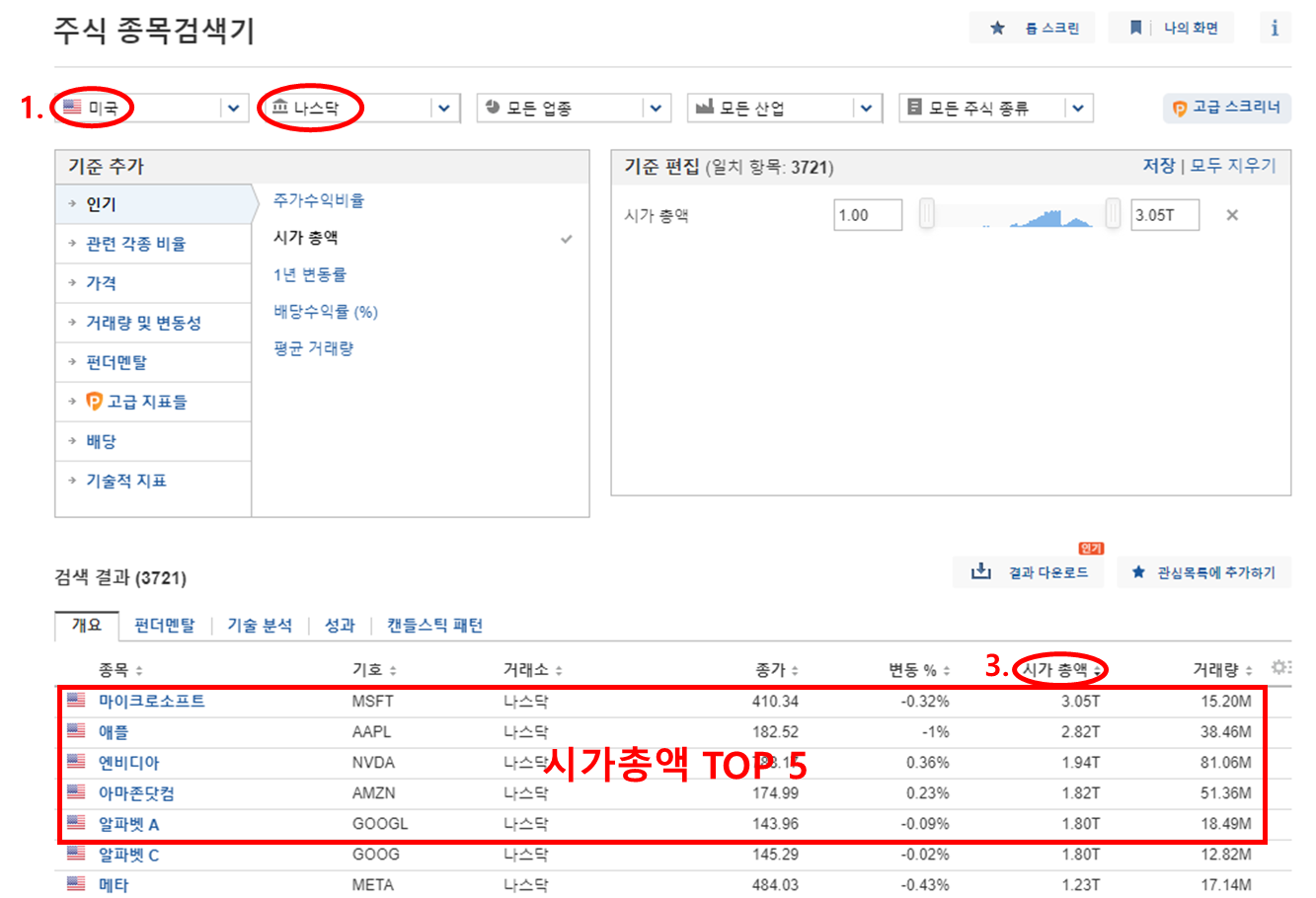Click the 410.34 closing price cell

(775, 702)
